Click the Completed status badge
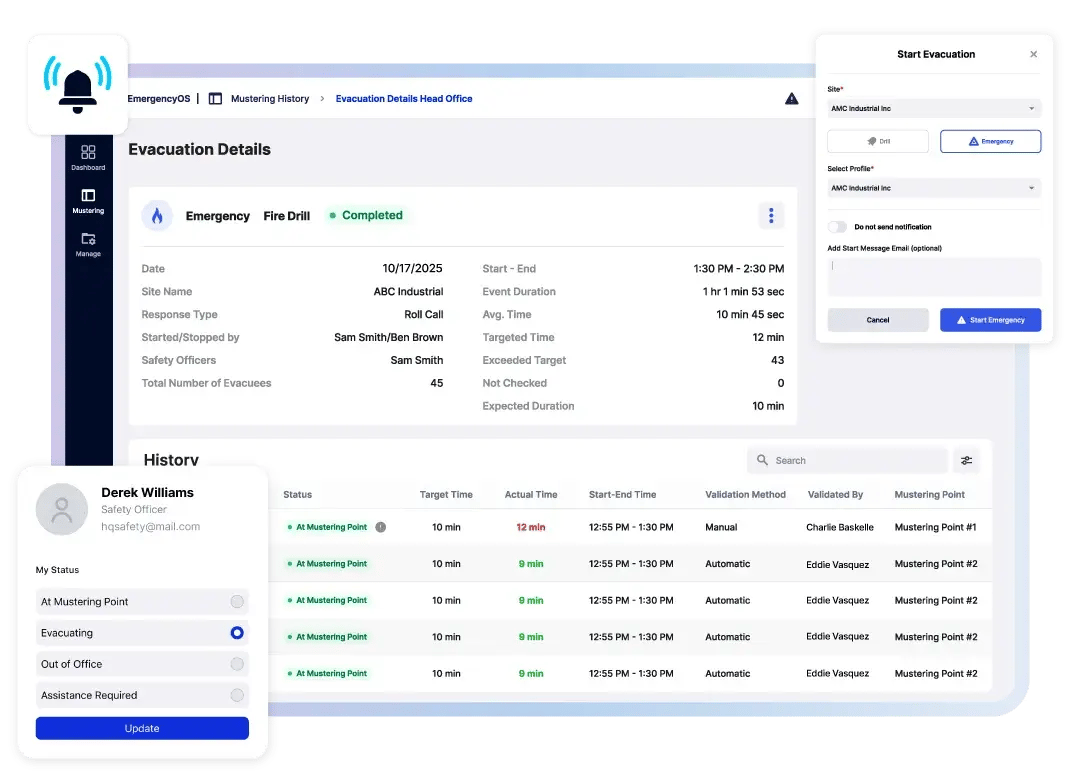This screenshot has height=780, width=1081. tap(366, 215)
